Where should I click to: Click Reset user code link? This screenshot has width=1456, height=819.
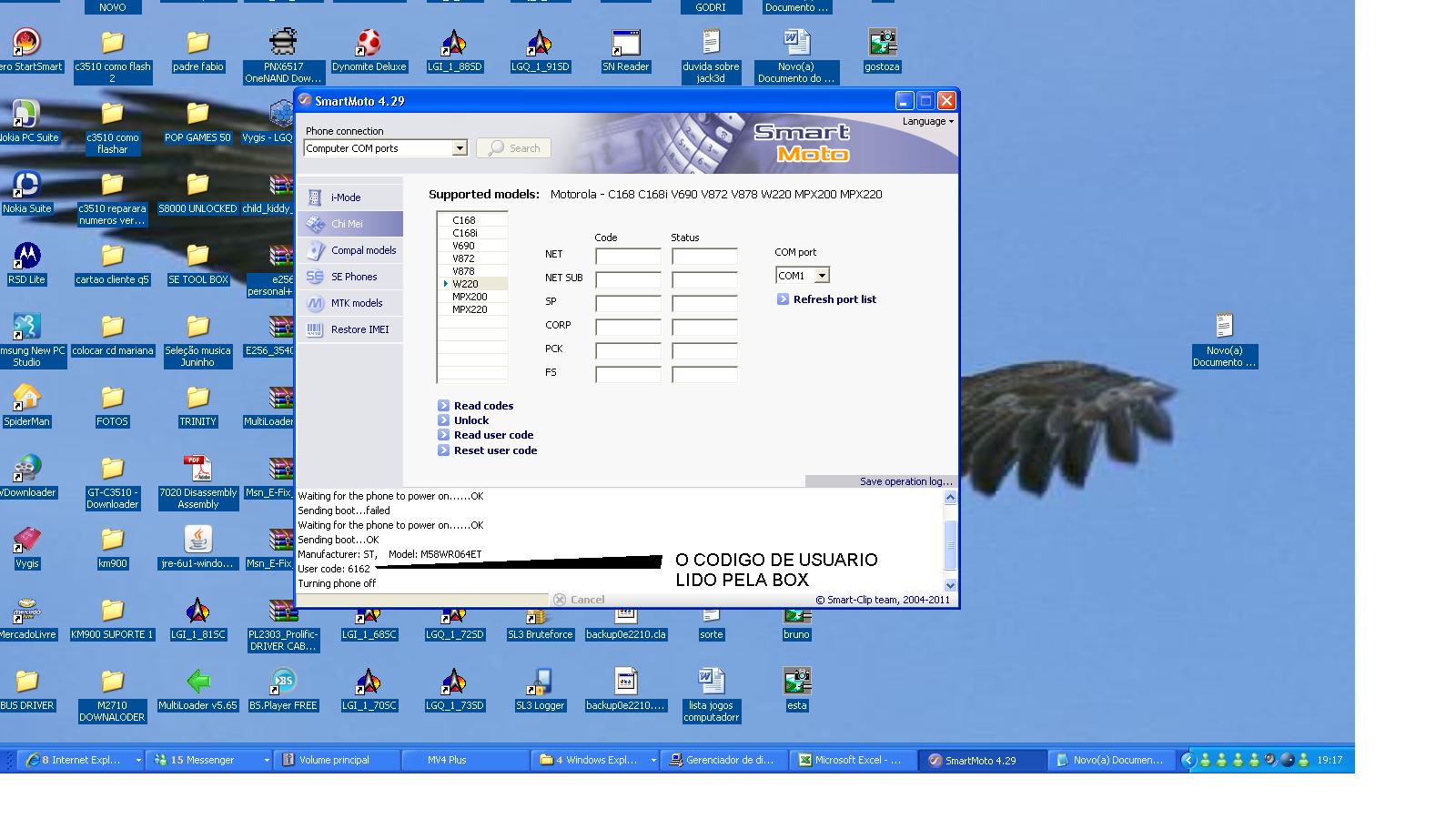pos(495,450)
